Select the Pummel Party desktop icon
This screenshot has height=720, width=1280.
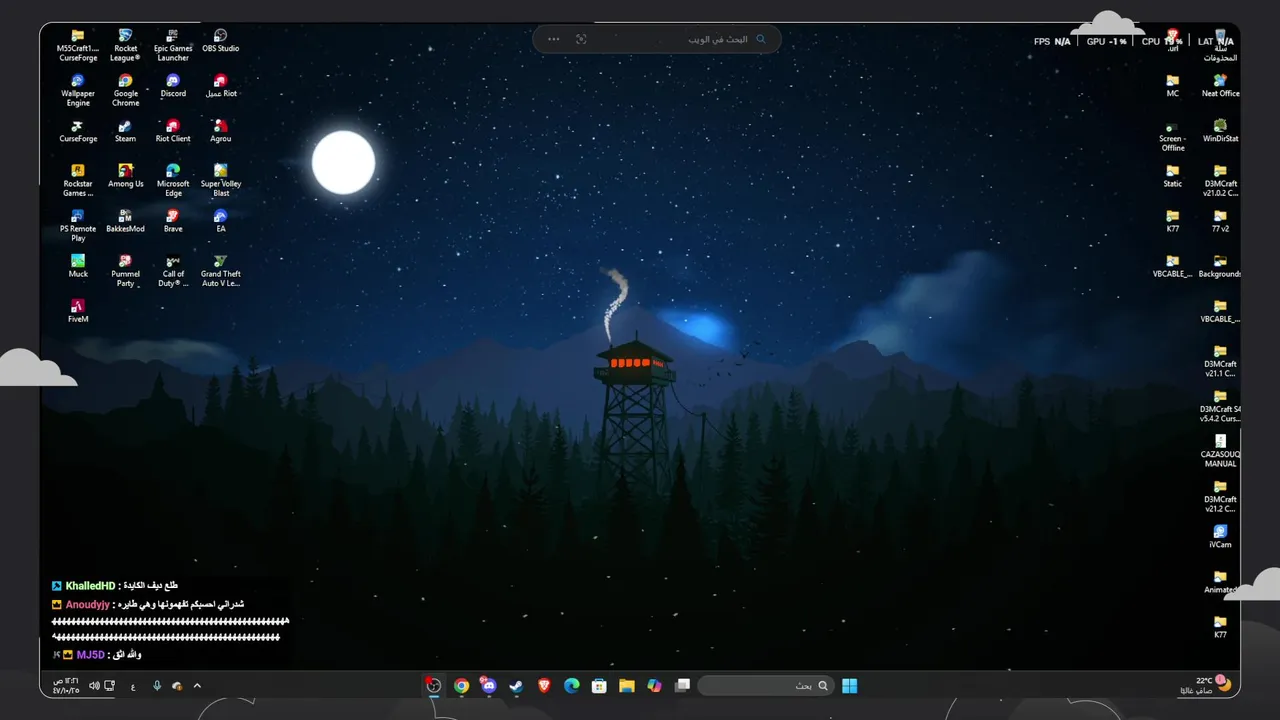point(125,271)
